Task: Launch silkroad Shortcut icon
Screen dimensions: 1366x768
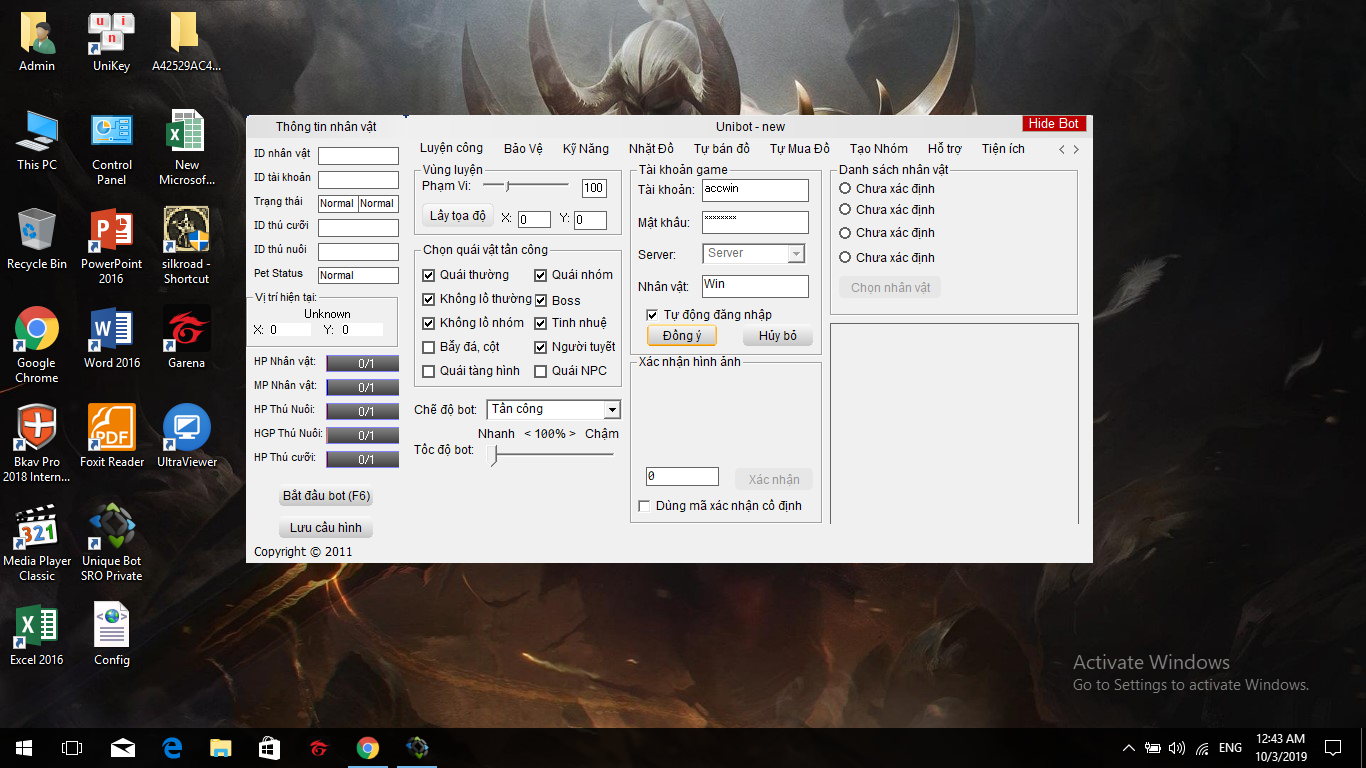Action: (186, 247)
